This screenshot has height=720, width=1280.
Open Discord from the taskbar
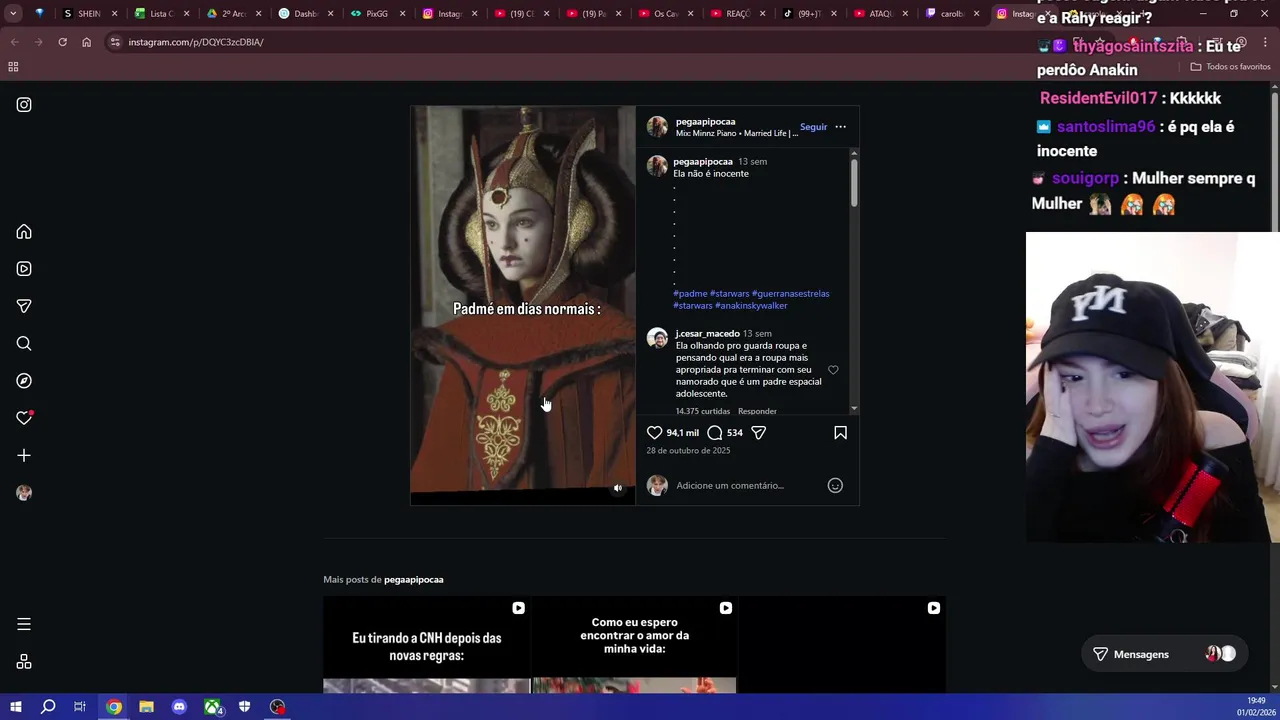pyautogui.click(x=179, y=707)
